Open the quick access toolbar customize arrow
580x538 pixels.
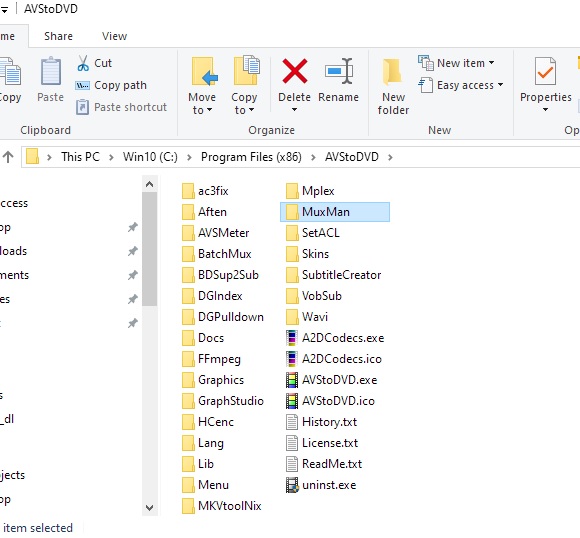pos(4,10)
